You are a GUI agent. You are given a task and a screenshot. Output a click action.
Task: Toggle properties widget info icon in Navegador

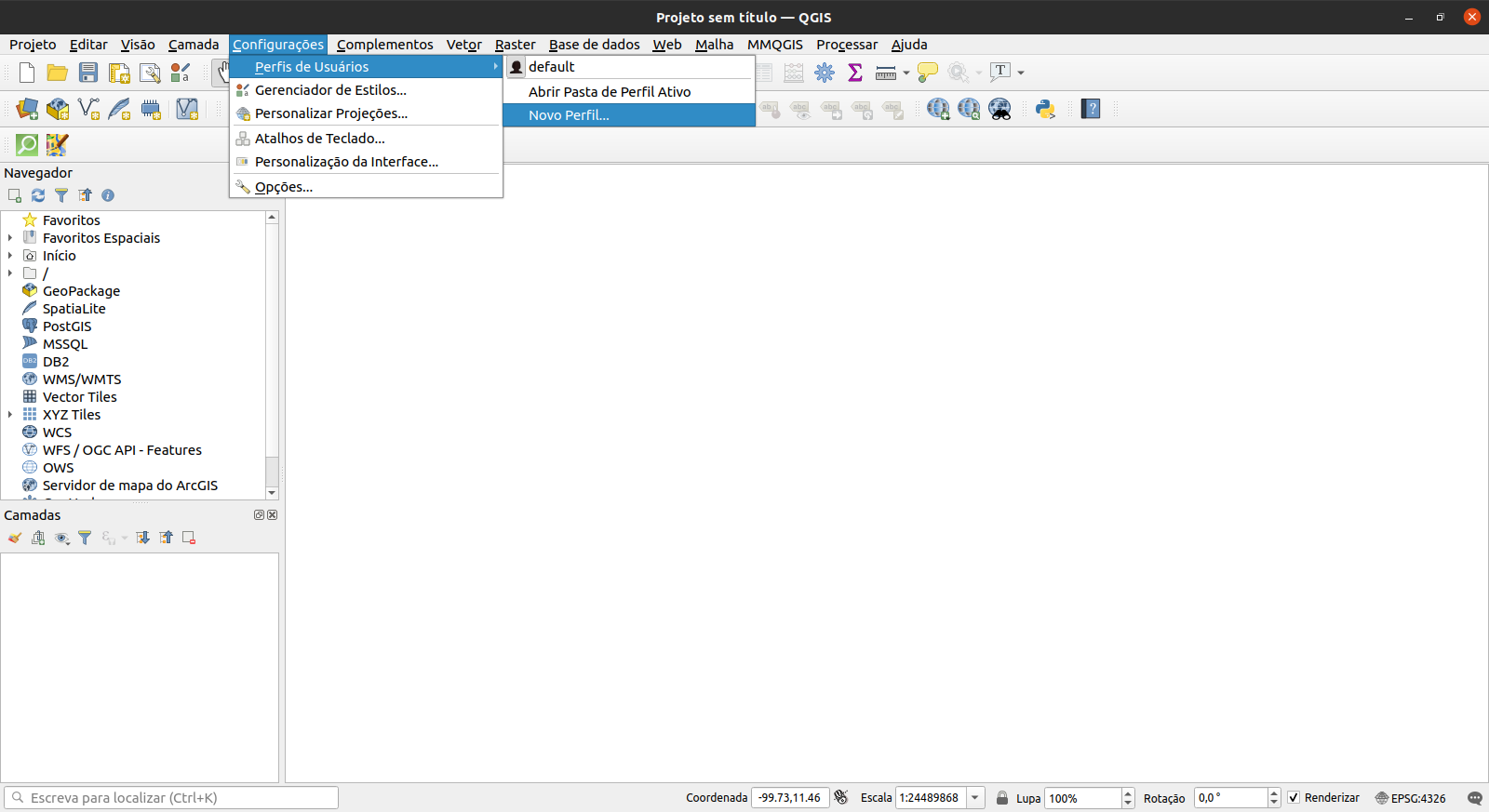point(108,195)
